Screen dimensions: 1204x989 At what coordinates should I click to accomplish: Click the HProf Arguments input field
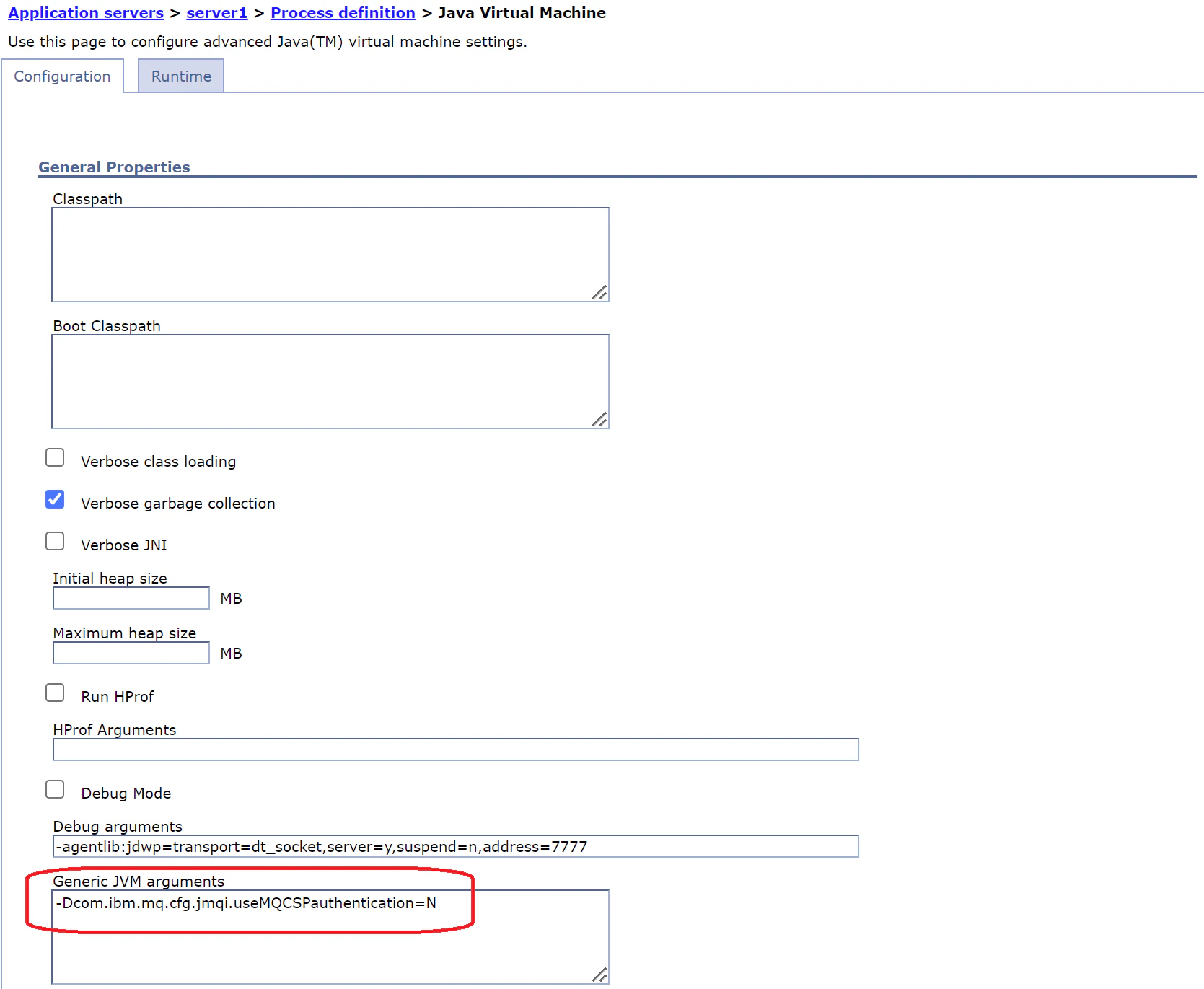point(456,750)
